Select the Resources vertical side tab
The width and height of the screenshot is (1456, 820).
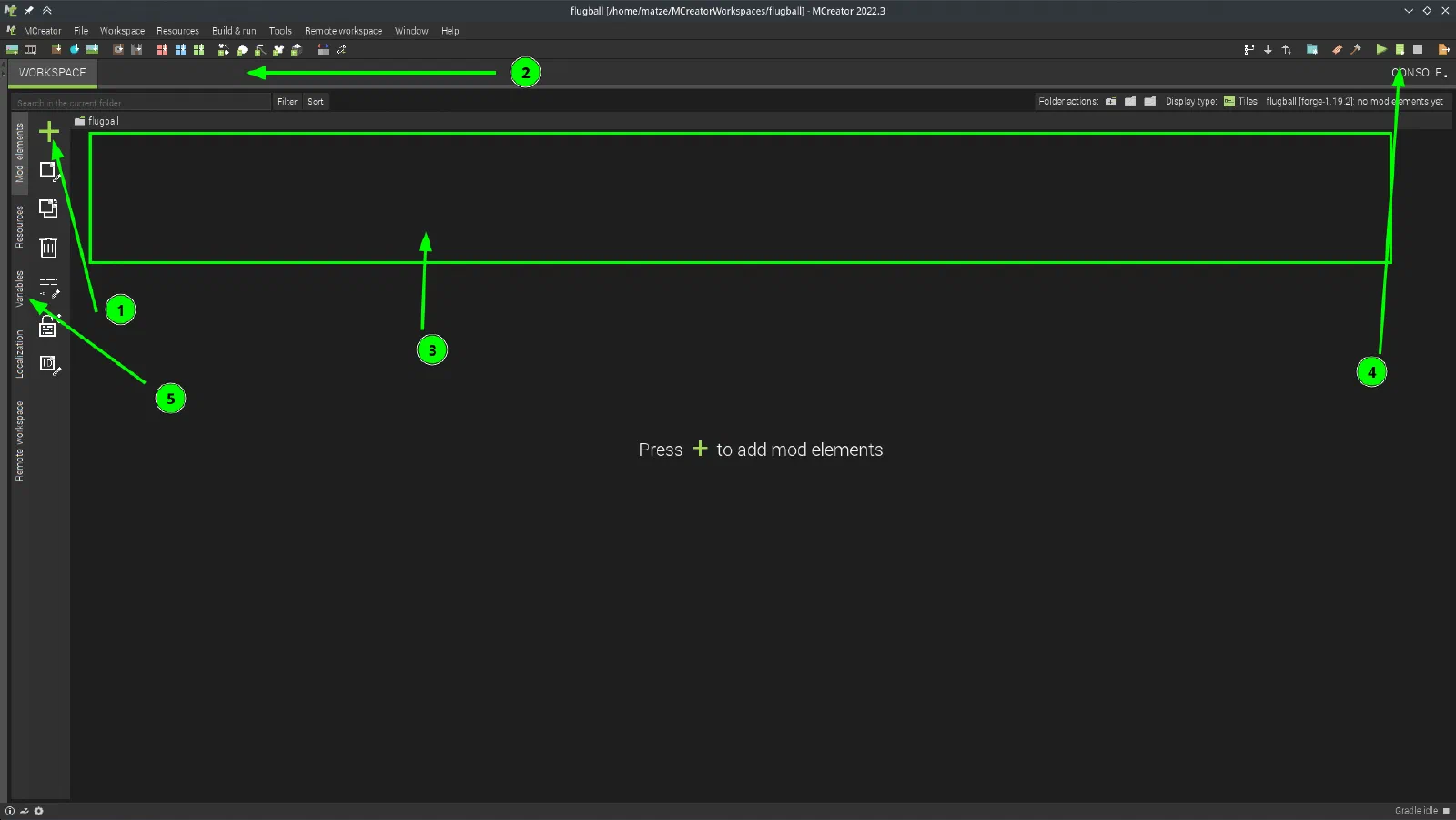tap(19, 227)
